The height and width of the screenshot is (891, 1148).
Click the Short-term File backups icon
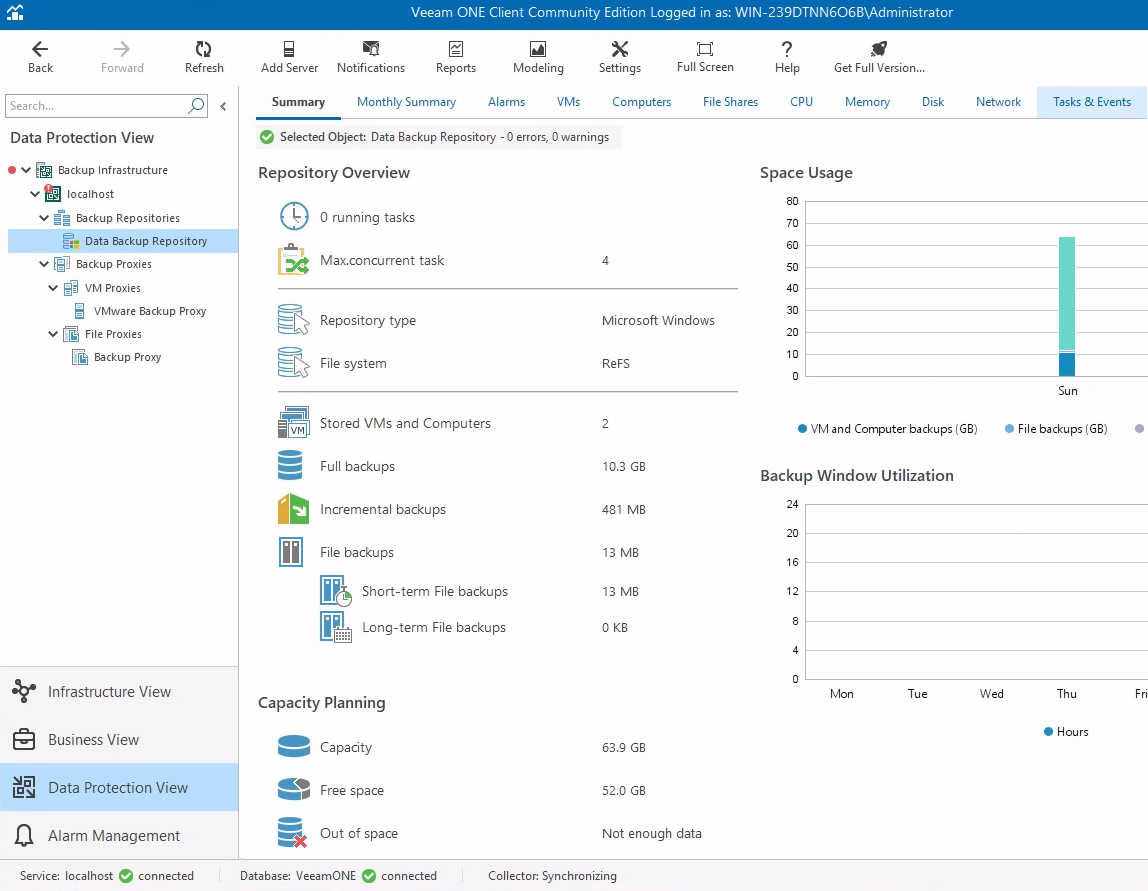pos(336,591)
